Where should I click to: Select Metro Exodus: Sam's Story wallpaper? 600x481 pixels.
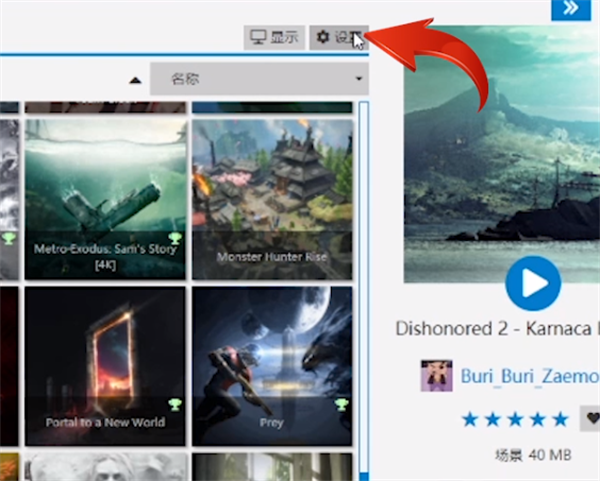coord(104,195)
